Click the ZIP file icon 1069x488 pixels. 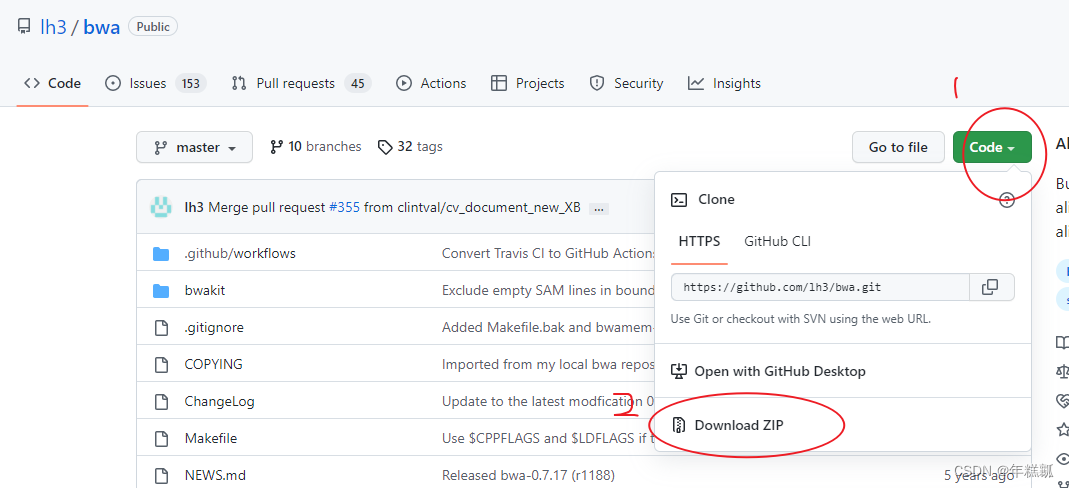[x=679, y=425]
